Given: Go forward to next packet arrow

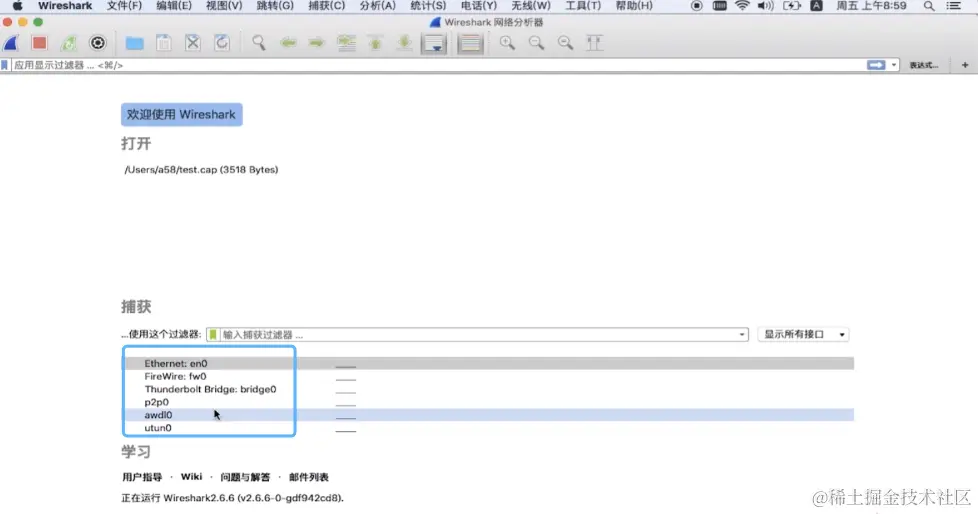Looking at the screenshot, I should (x=317, y=43).
